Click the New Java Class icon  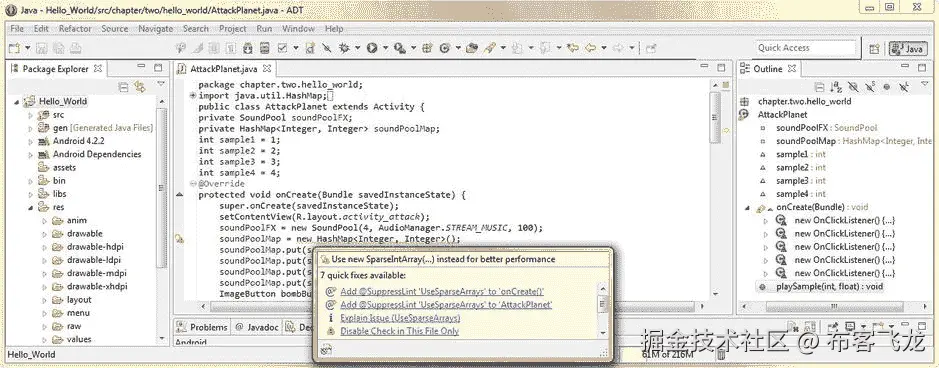(x=445, y=48)
